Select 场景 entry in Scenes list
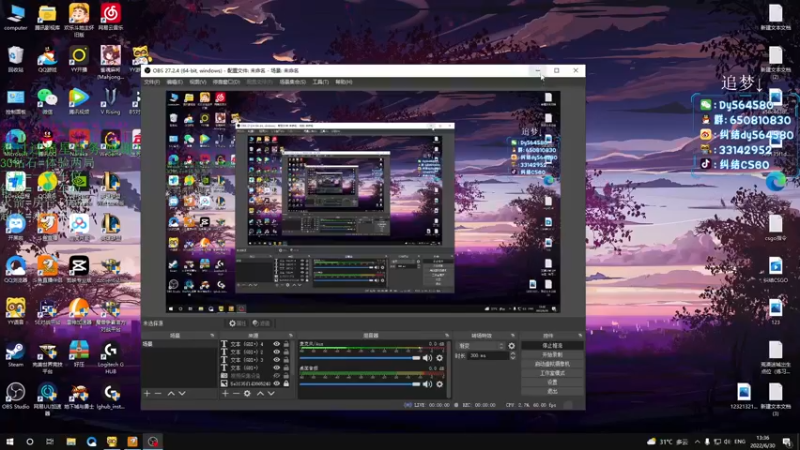Screen dimensions: 800x450 pyautogui.click(x=180, y=344)
